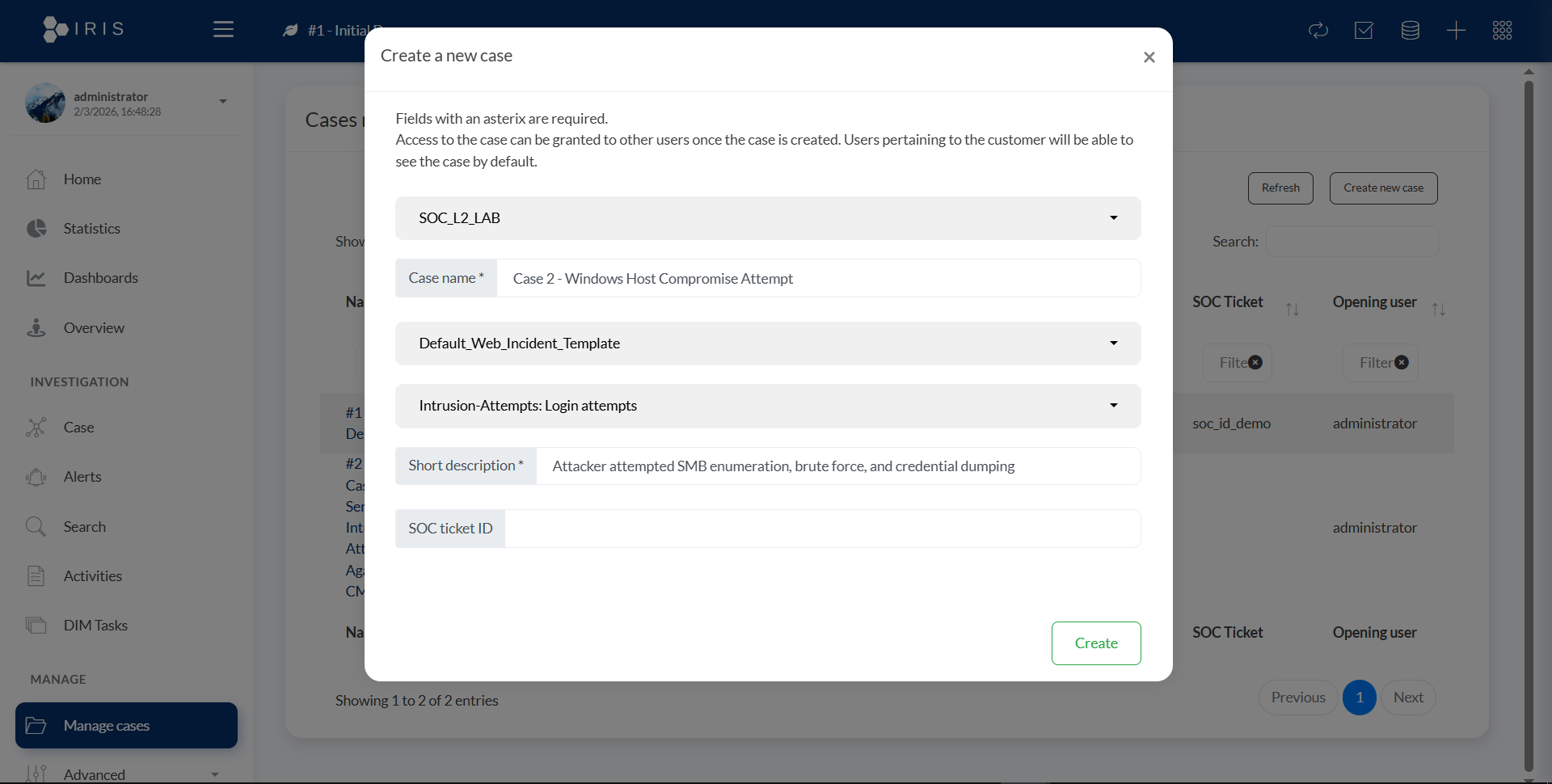Open the grid apps icon in header
Viewport: 1552px width, 784px height.
(1502, 31)
